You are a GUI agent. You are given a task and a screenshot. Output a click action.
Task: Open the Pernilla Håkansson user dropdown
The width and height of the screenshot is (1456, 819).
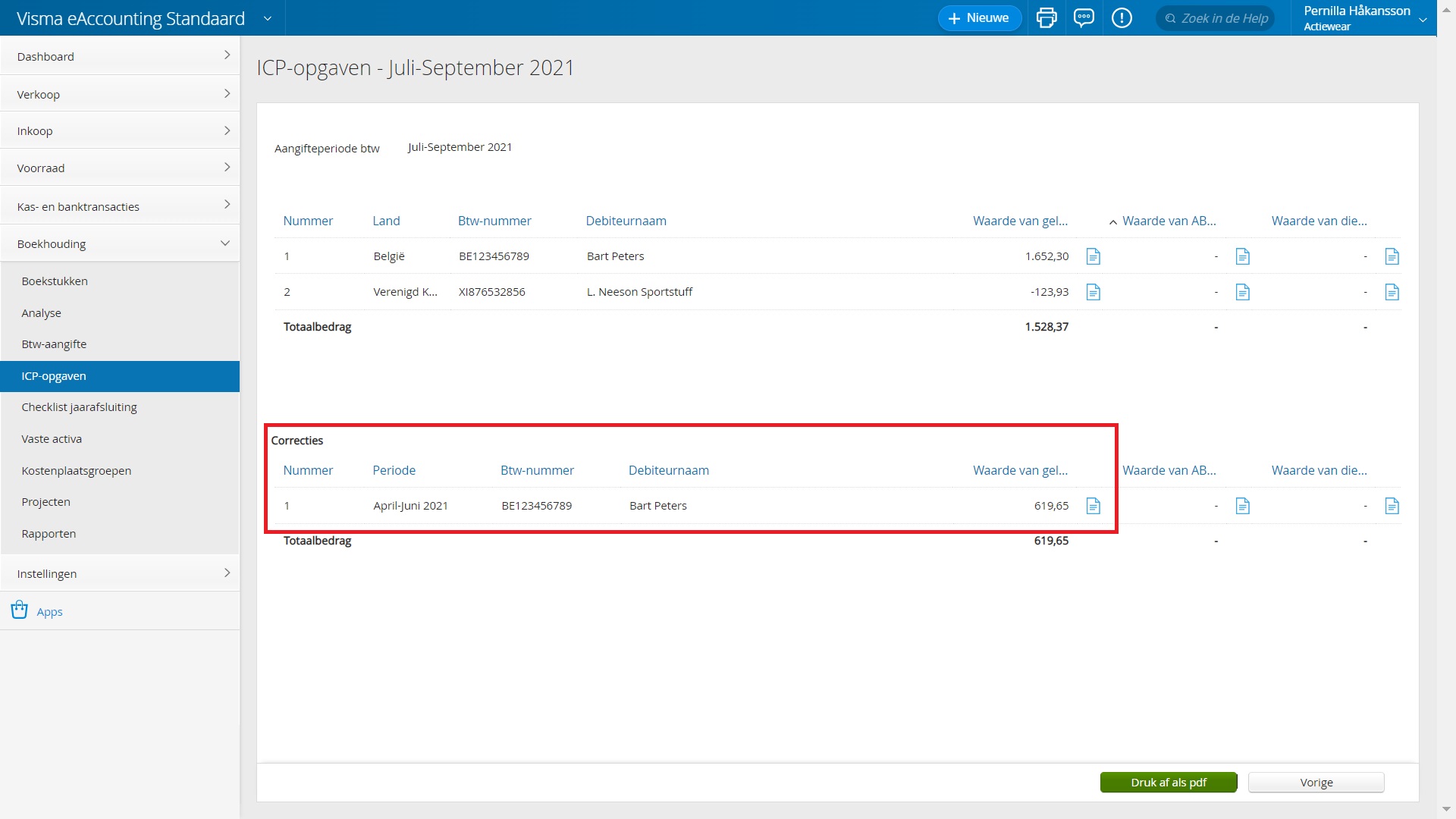tap(1422, 20)
